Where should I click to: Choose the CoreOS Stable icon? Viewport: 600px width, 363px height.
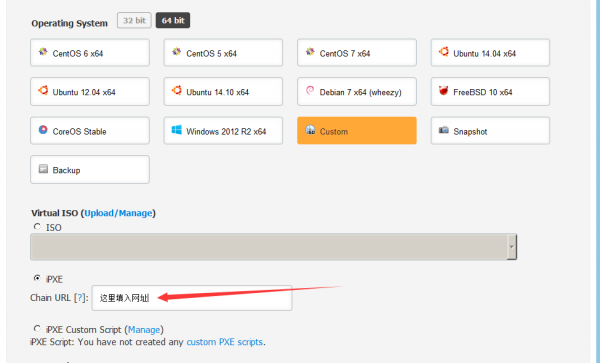coord(43,130)
